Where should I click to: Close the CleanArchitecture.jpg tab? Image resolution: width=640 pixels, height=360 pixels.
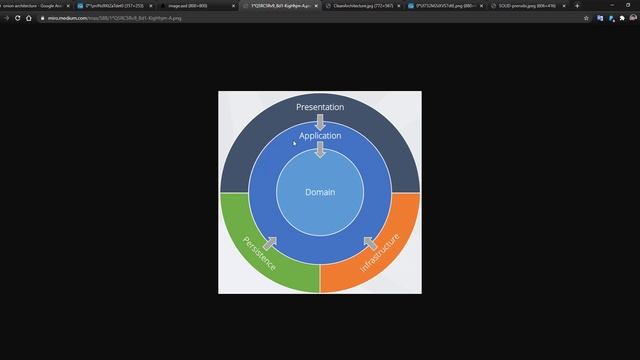399,6
